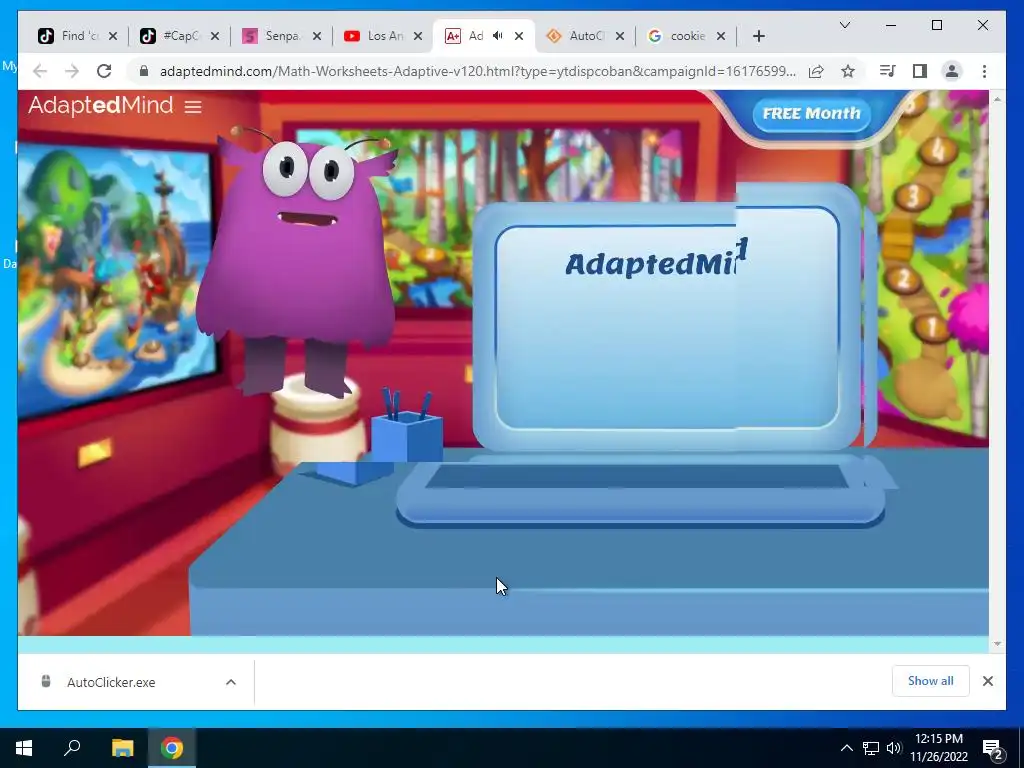Click the scrollbar up arrow
This screenshot has height=768, width=1024.
(x=997, y=99)
